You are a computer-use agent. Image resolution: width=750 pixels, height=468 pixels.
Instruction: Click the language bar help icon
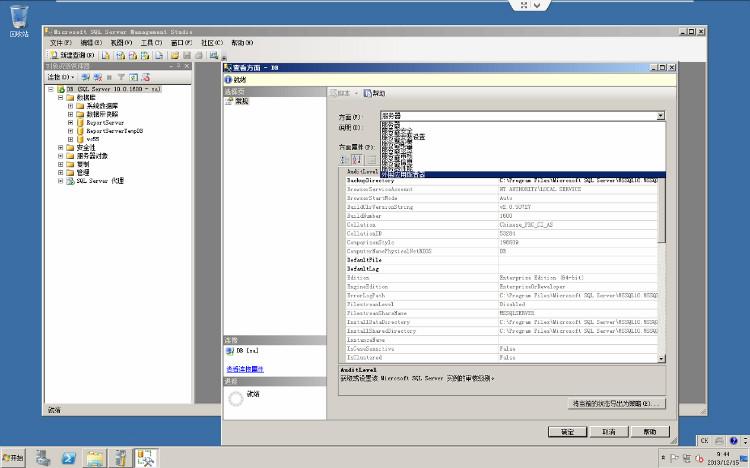[733, 440]
